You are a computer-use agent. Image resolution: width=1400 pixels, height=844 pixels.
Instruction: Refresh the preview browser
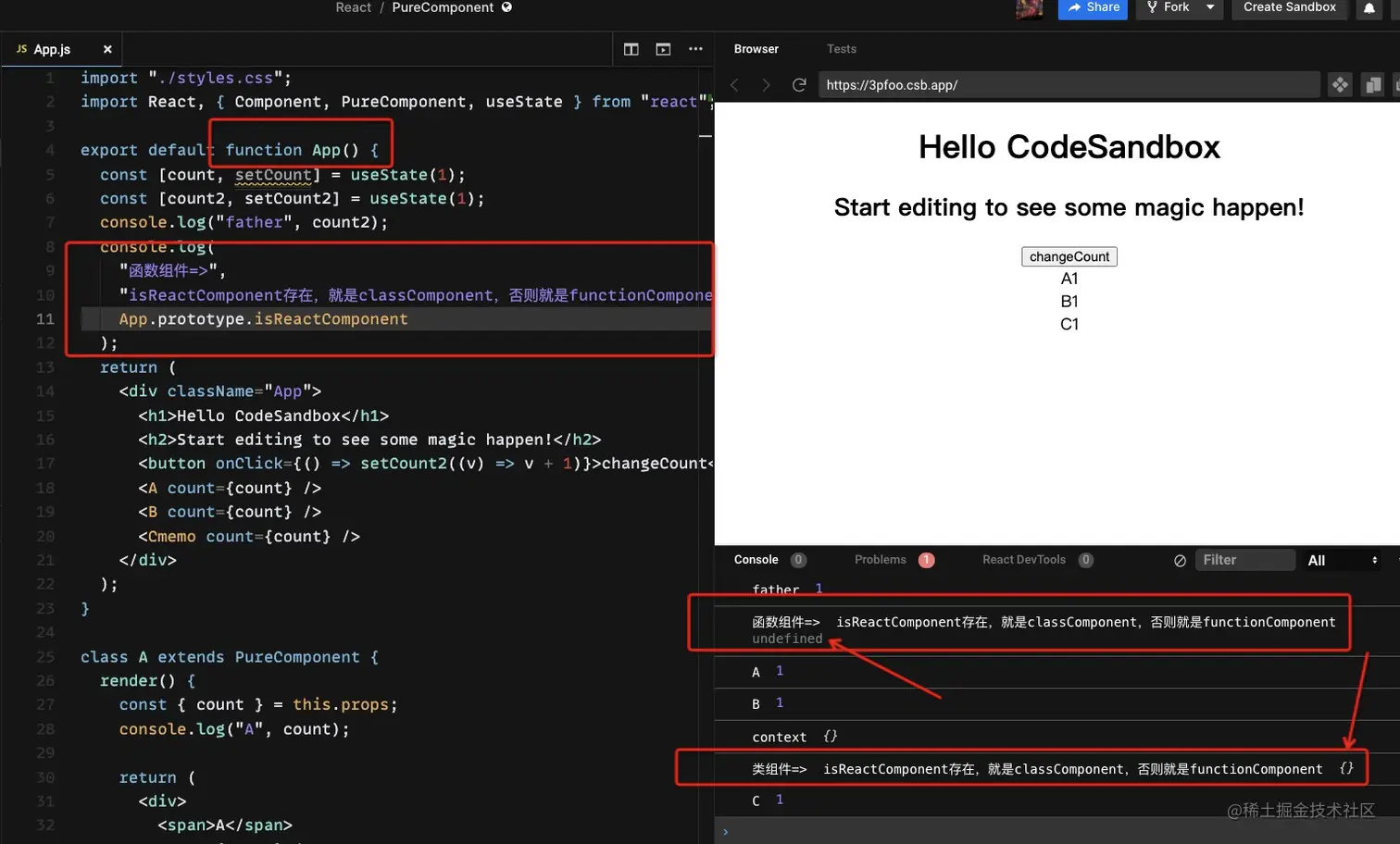coord(799,85)
